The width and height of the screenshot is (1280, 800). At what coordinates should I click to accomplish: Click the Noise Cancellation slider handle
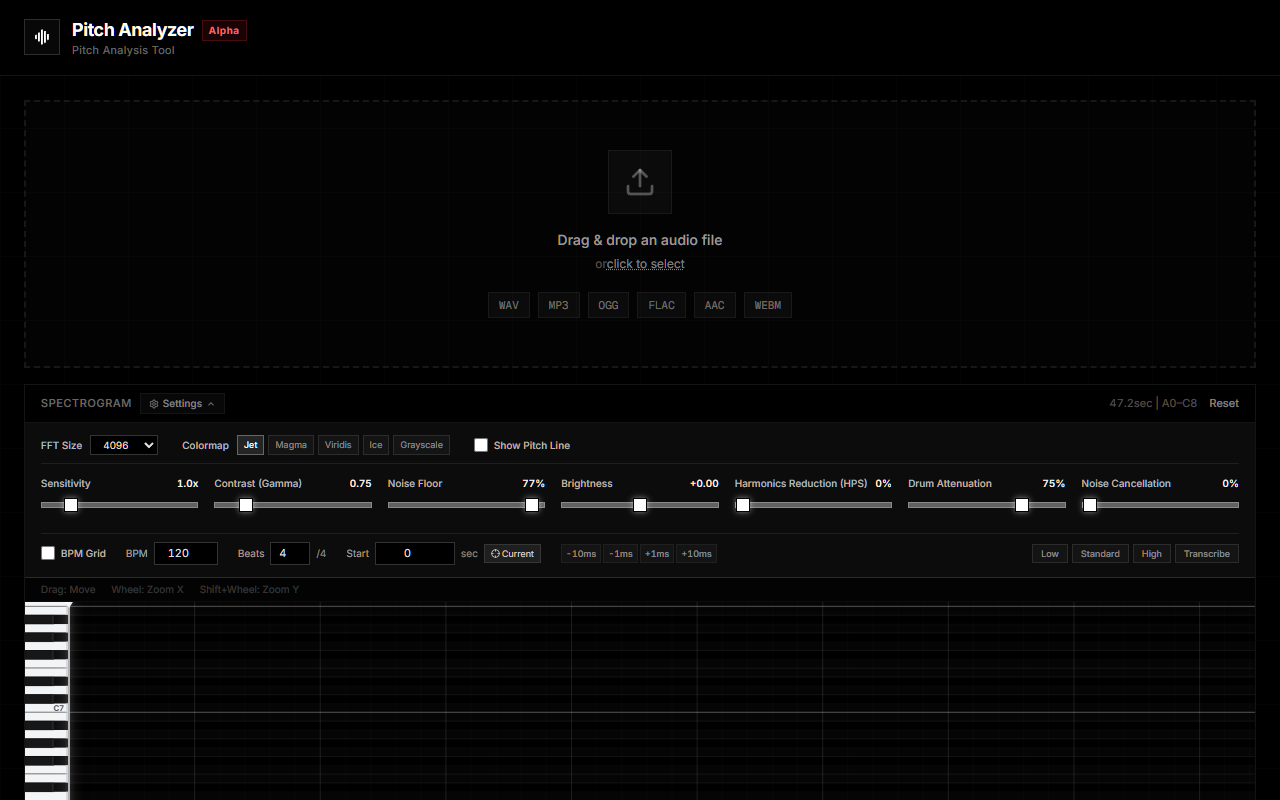click(x=1090, y=505)
